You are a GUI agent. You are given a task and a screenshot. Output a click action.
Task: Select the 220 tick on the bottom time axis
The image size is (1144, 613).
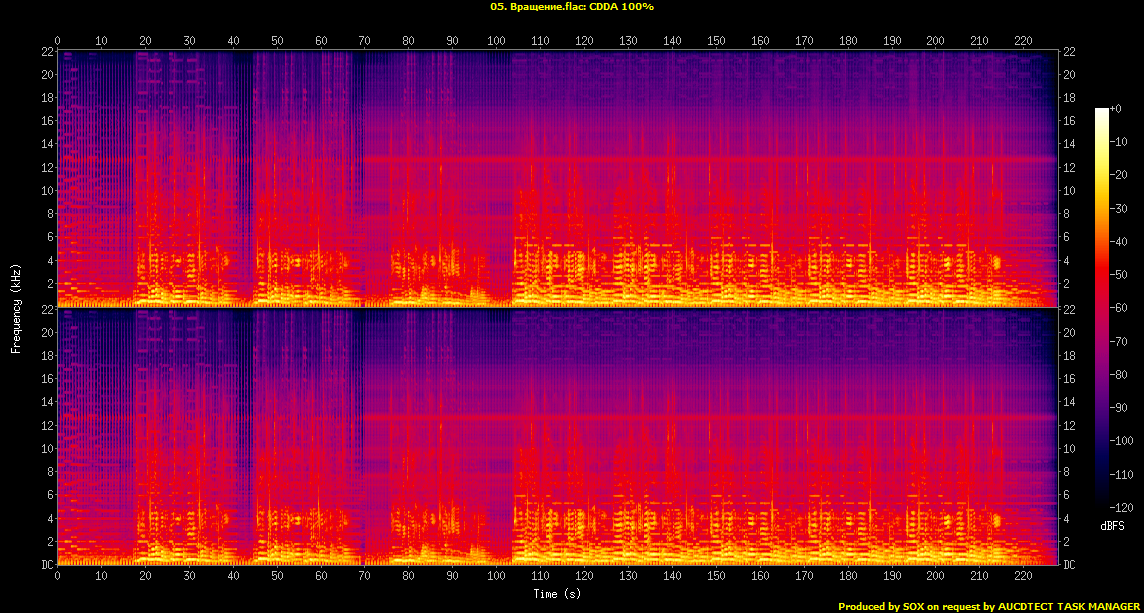[1023, 576]
